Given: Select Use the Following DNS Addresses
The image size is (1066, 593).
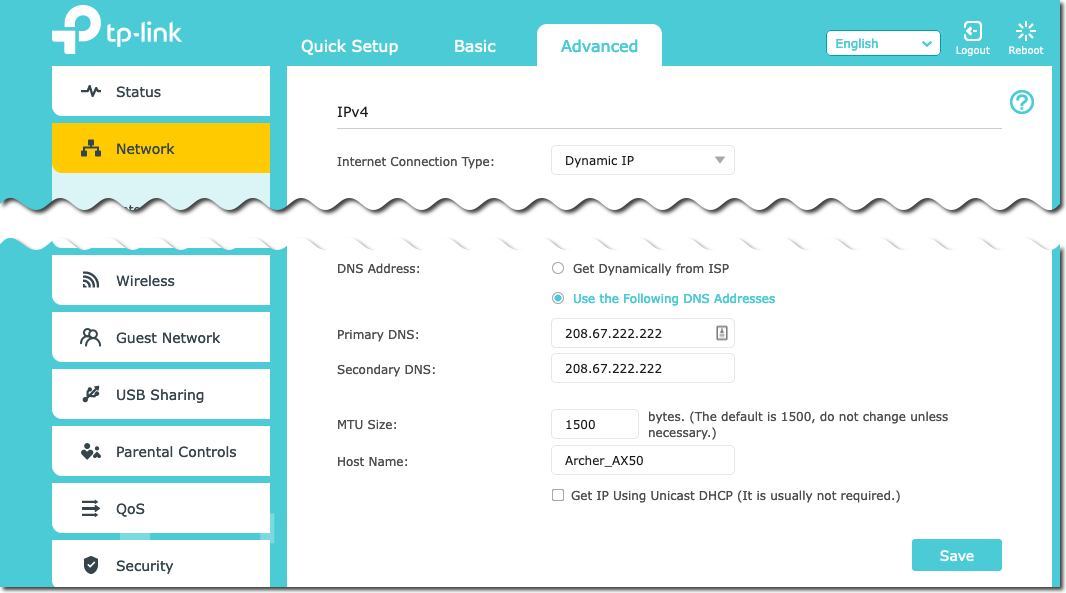Looking at the screenshot, I should pyautogui.click(x=558, y=299).
